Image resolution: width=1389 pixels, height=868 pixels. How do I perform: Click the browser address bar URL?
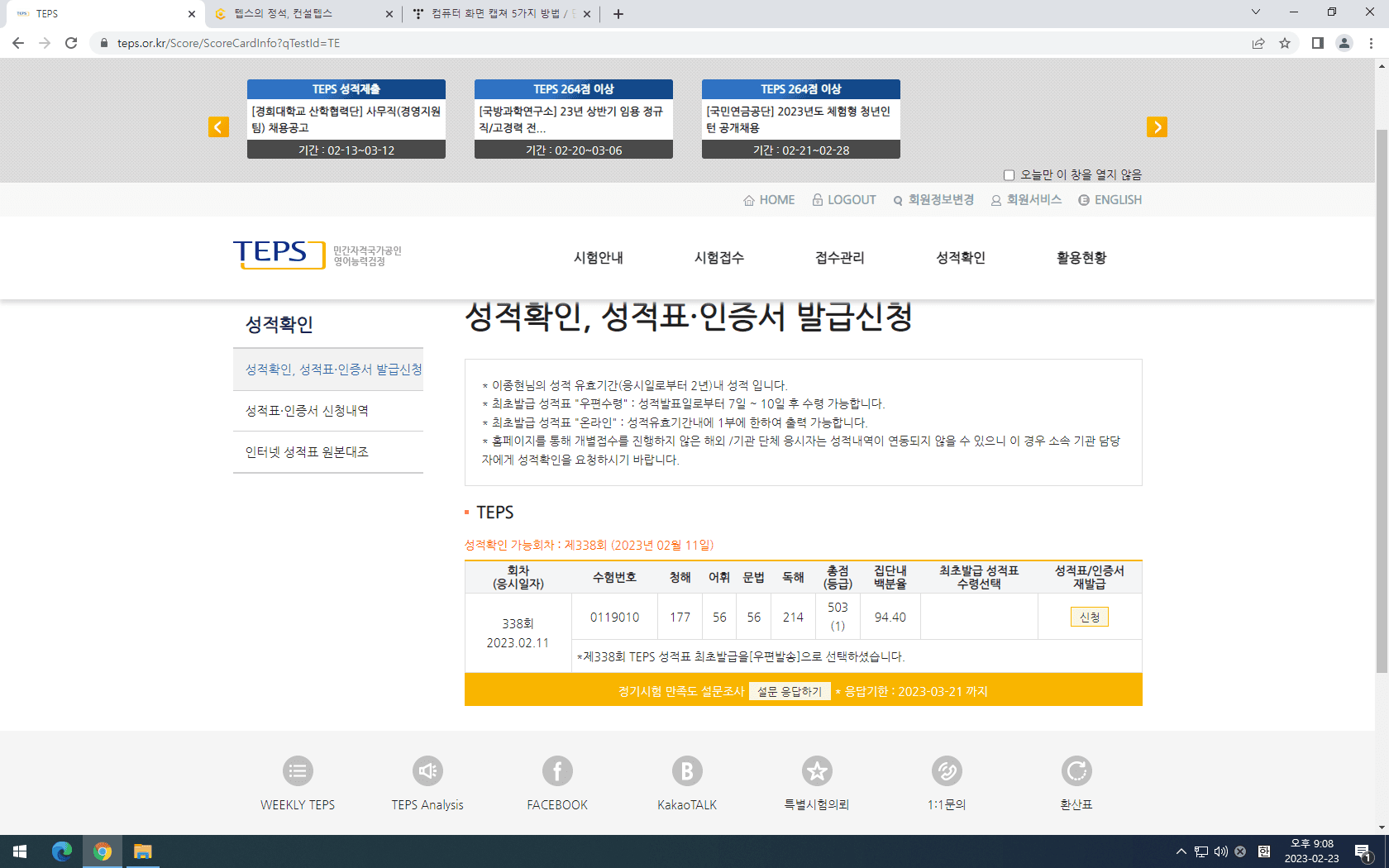tap(228, 43)
